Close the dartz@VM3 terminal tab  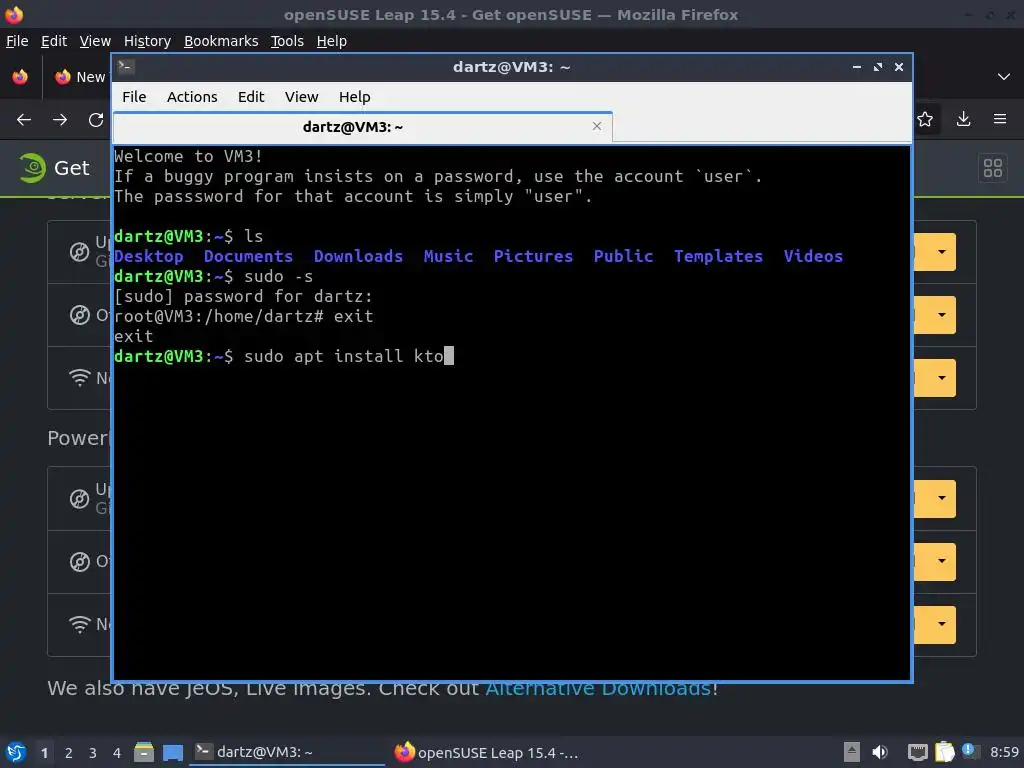point(596,126)
